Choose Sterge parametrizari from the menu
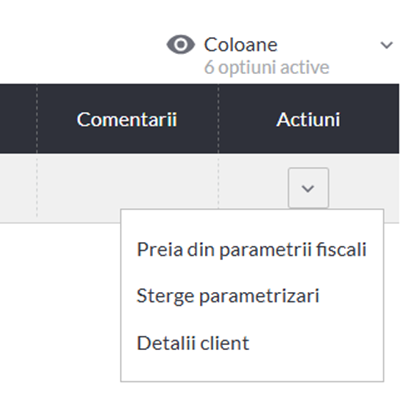Screen dimensions: 413x396 228,296
